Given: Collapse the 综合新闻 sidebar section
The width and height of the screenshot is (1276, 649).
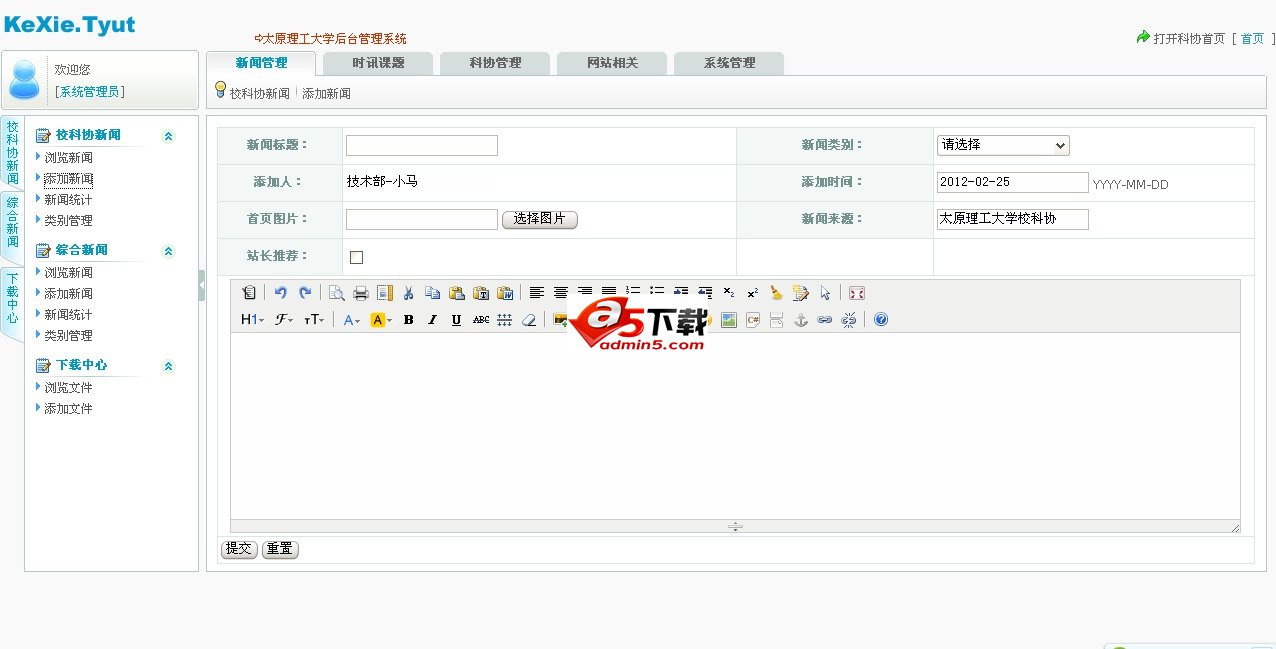Looking at the screenshot, I should tap(168, 251).
